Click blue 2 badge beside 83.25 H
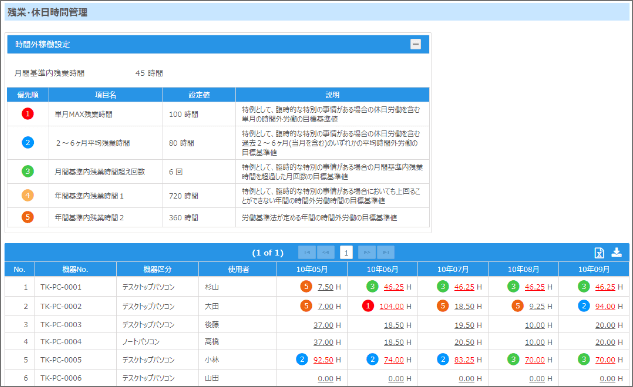The width and height of the screenshot is (633, 387). pos(443,359)
